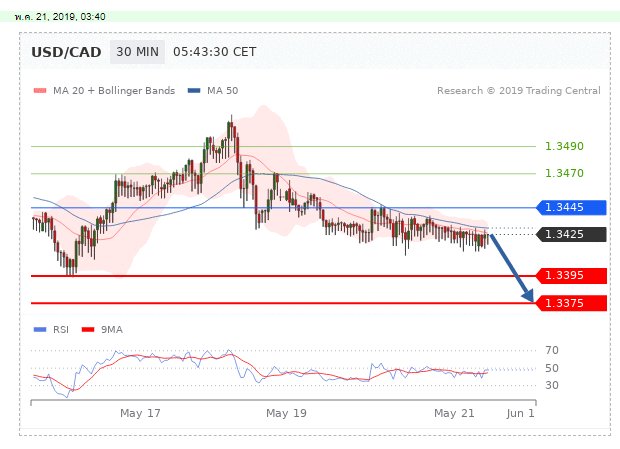This screenshot has width=620, height=449.
Task: Click the 9MA legend label
Action: (x=112, y=330)
